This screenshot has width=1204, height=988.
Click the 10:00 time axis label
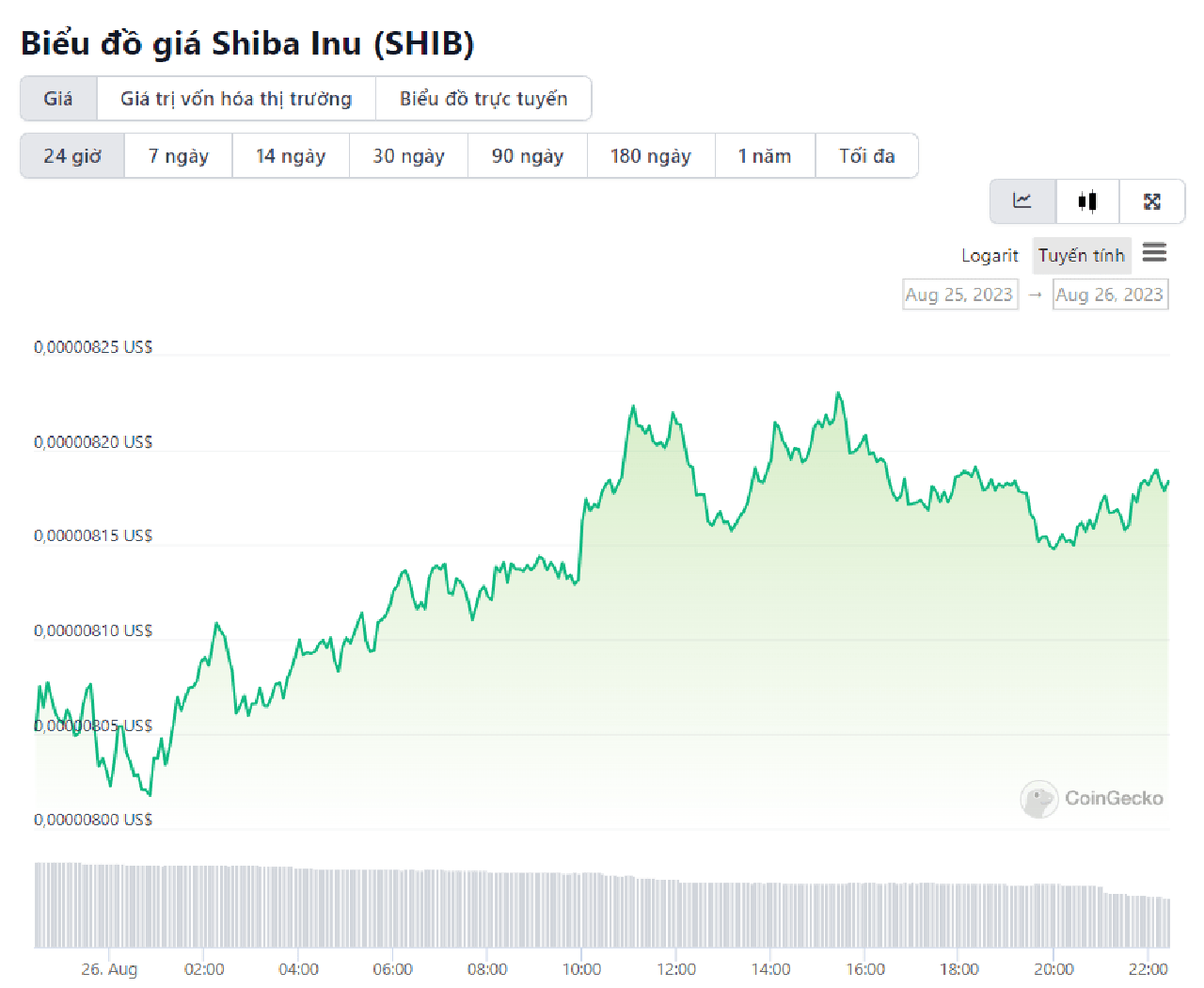coord(581,969)
